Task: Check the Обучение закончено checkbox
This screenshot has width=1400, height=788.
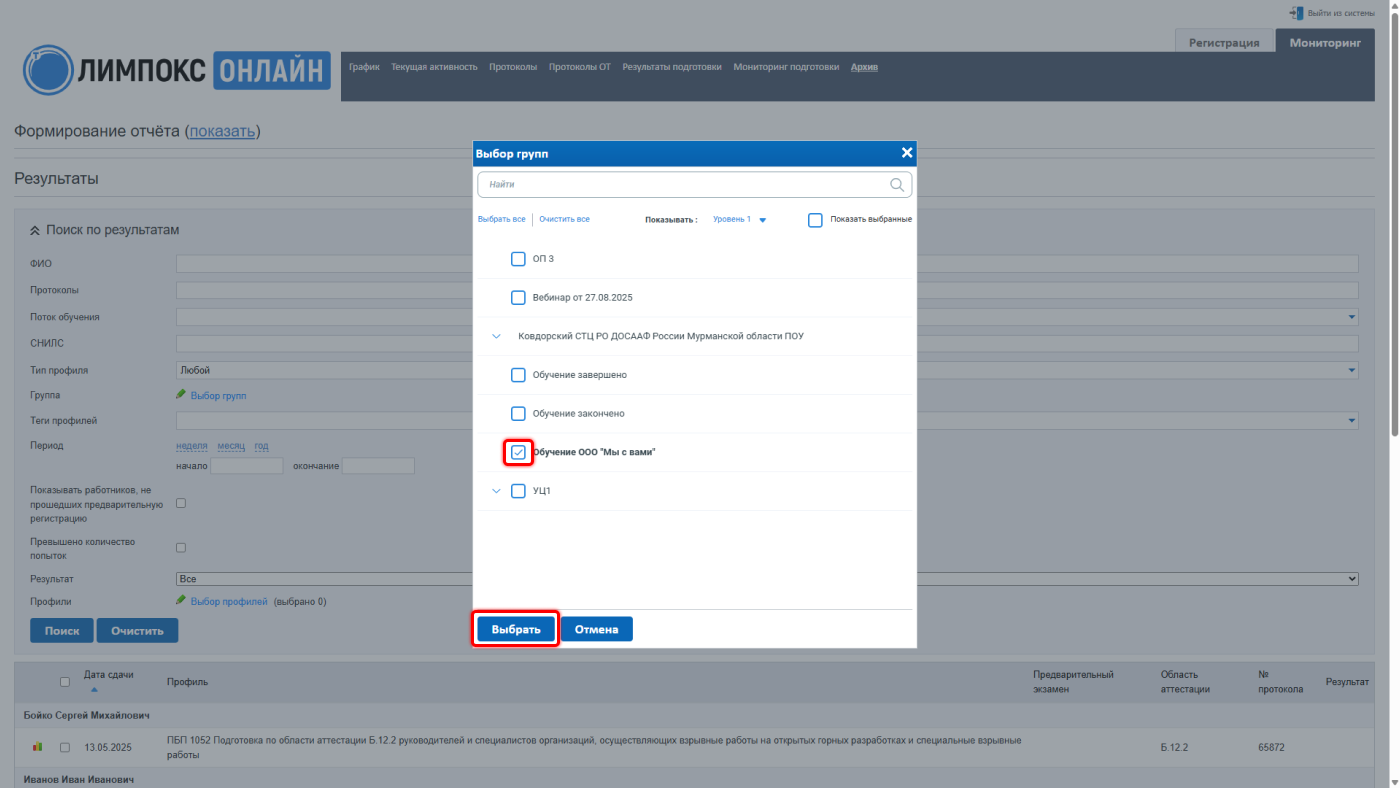Action: (518, 413)
